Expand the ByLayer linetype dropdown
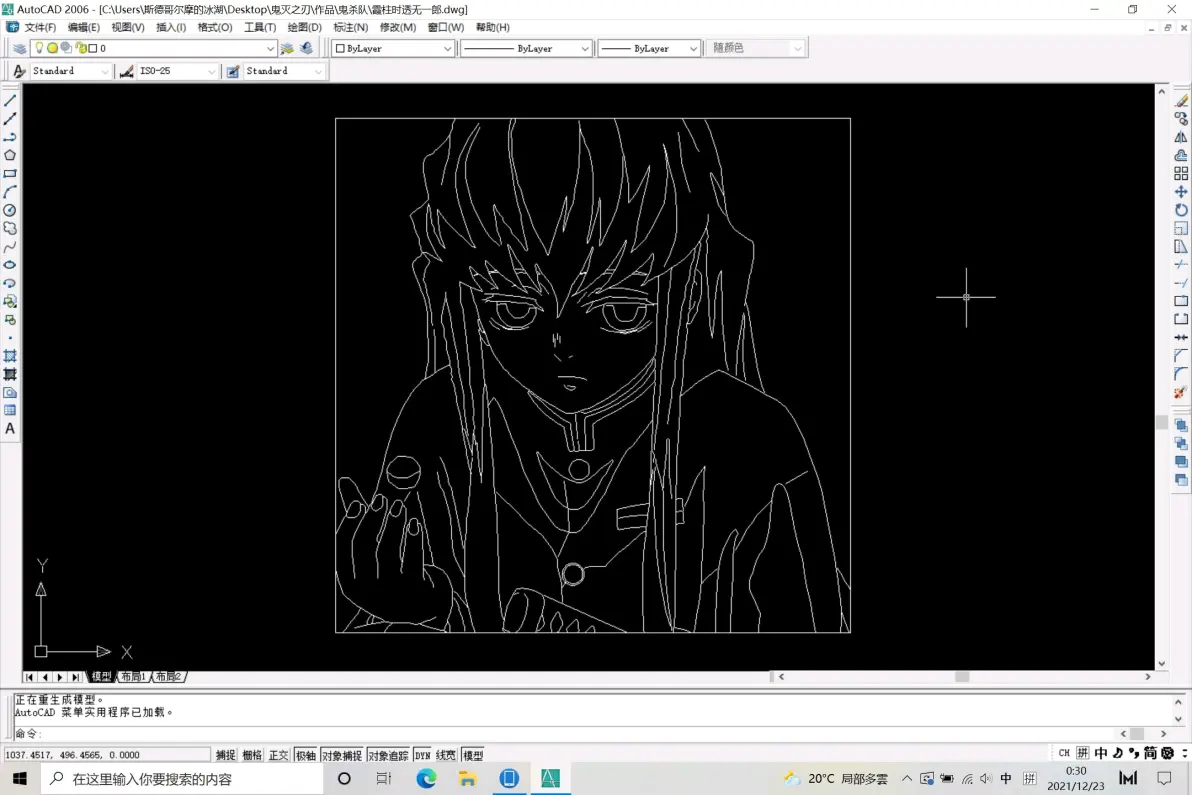 coord(585,48)
